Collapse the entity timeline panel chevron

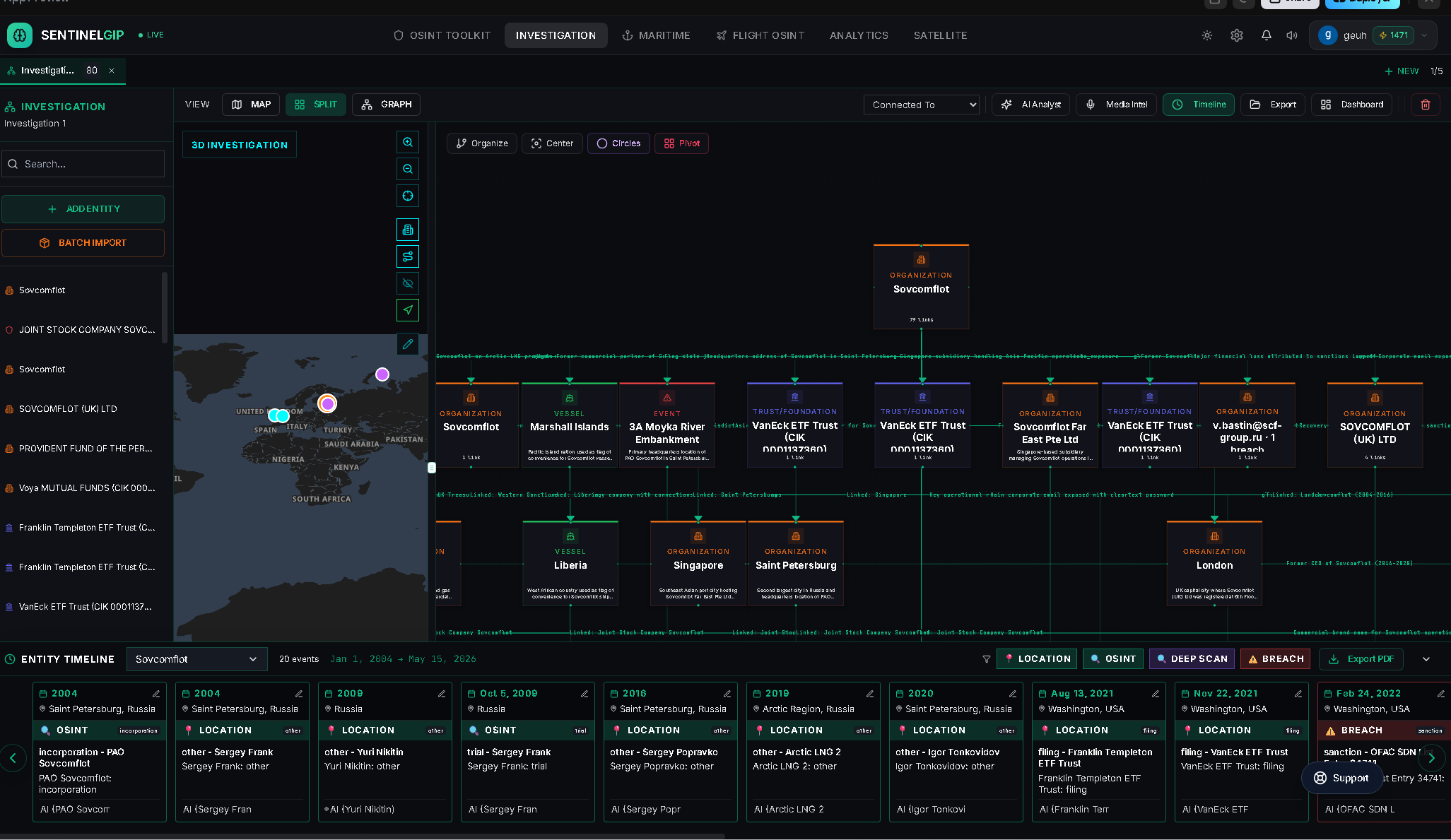click(1426, 659)
